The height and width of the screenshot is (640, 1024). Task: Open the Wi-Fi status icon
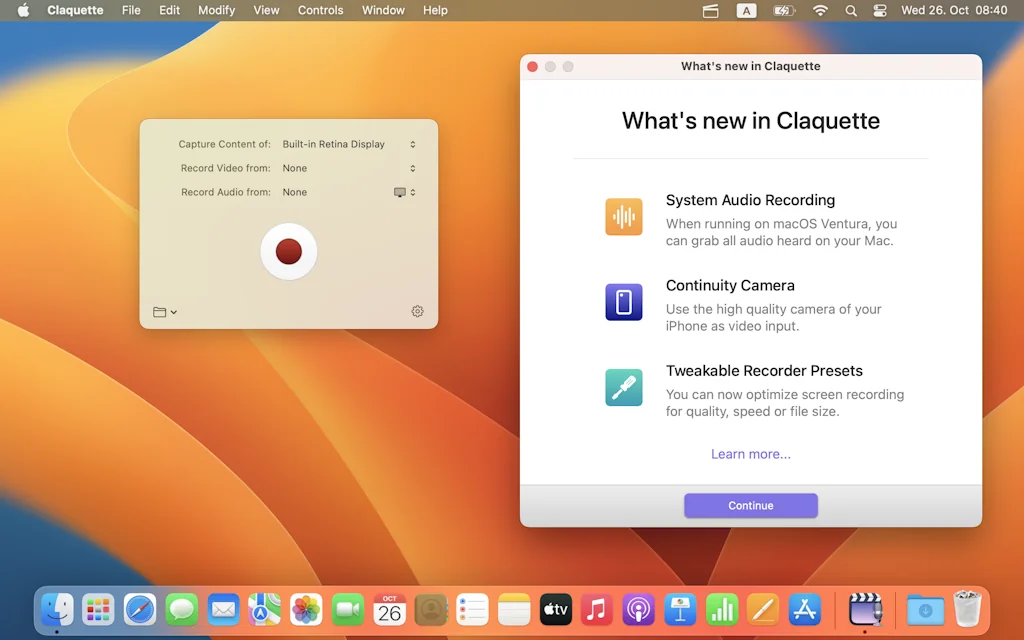point(819,11)
